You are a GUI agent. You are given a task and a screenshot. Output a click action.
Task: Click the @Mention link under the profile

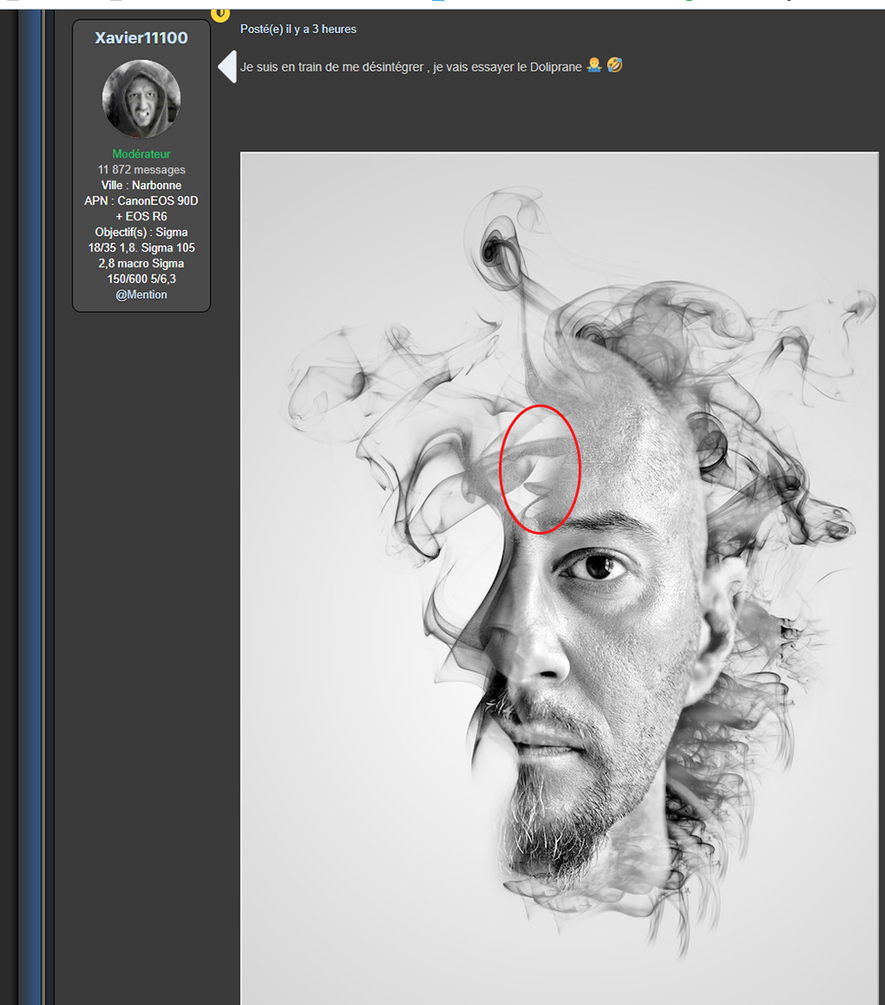(x=141, y=295)
